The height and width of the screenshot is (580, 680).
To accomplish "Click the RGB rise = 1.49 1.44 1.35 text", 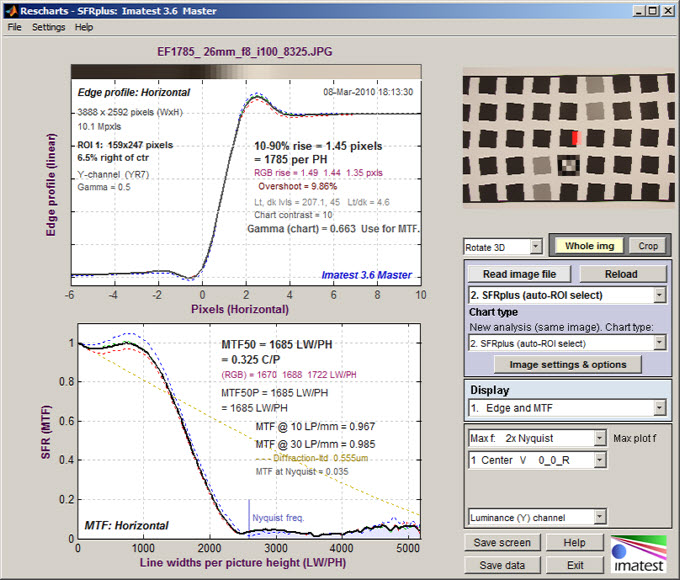I will click(318, 173).
